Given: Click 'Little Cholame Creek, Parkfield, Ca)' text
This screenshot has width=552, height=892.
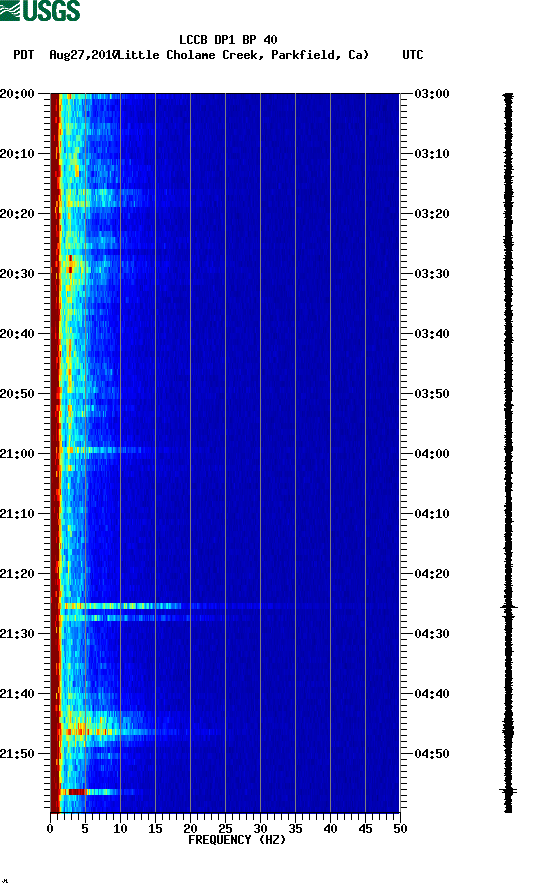Looking at the screenshot, I should 243,55.
